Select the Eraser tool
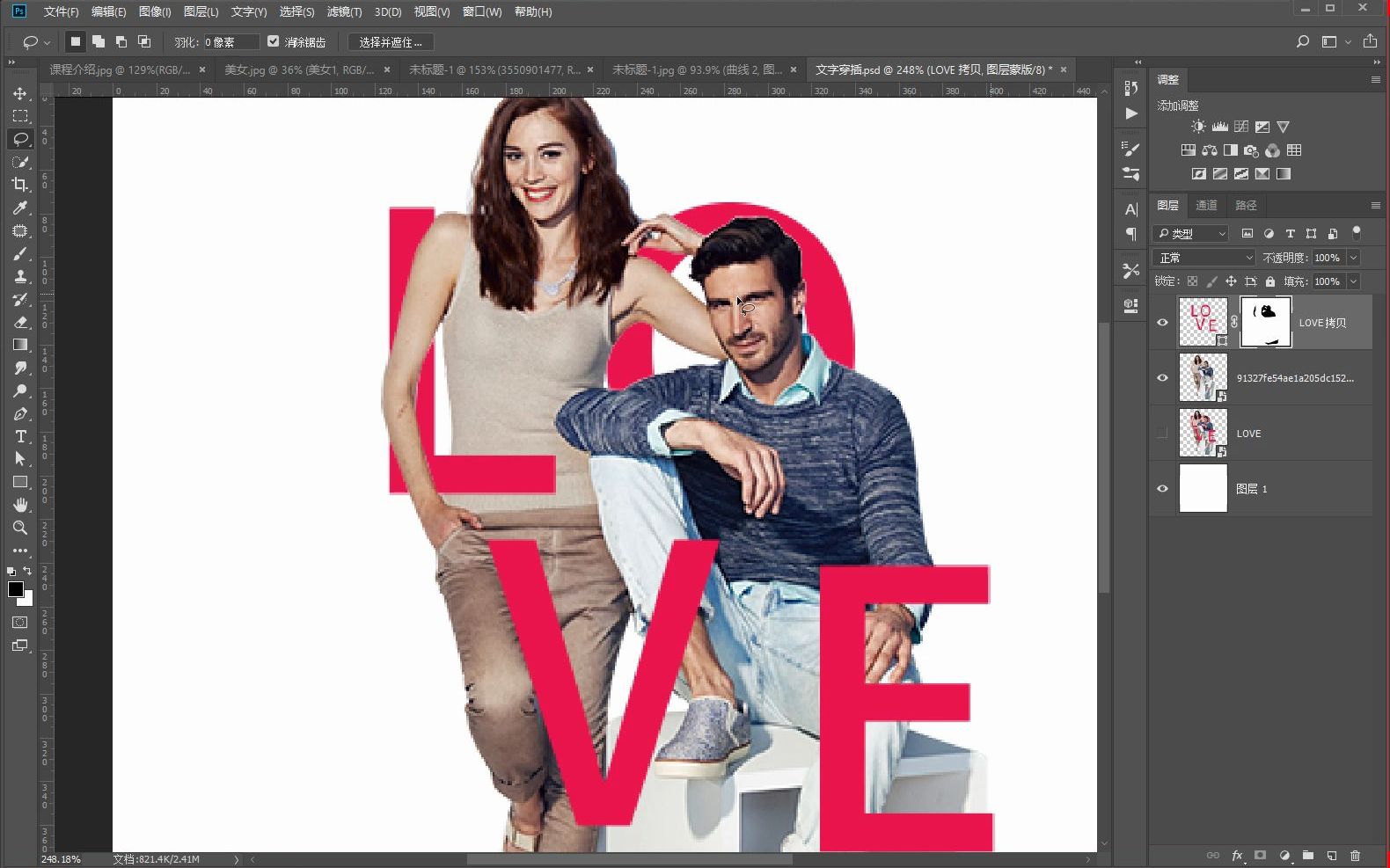Screen dimensions: 1390x868 coord(20,322)
